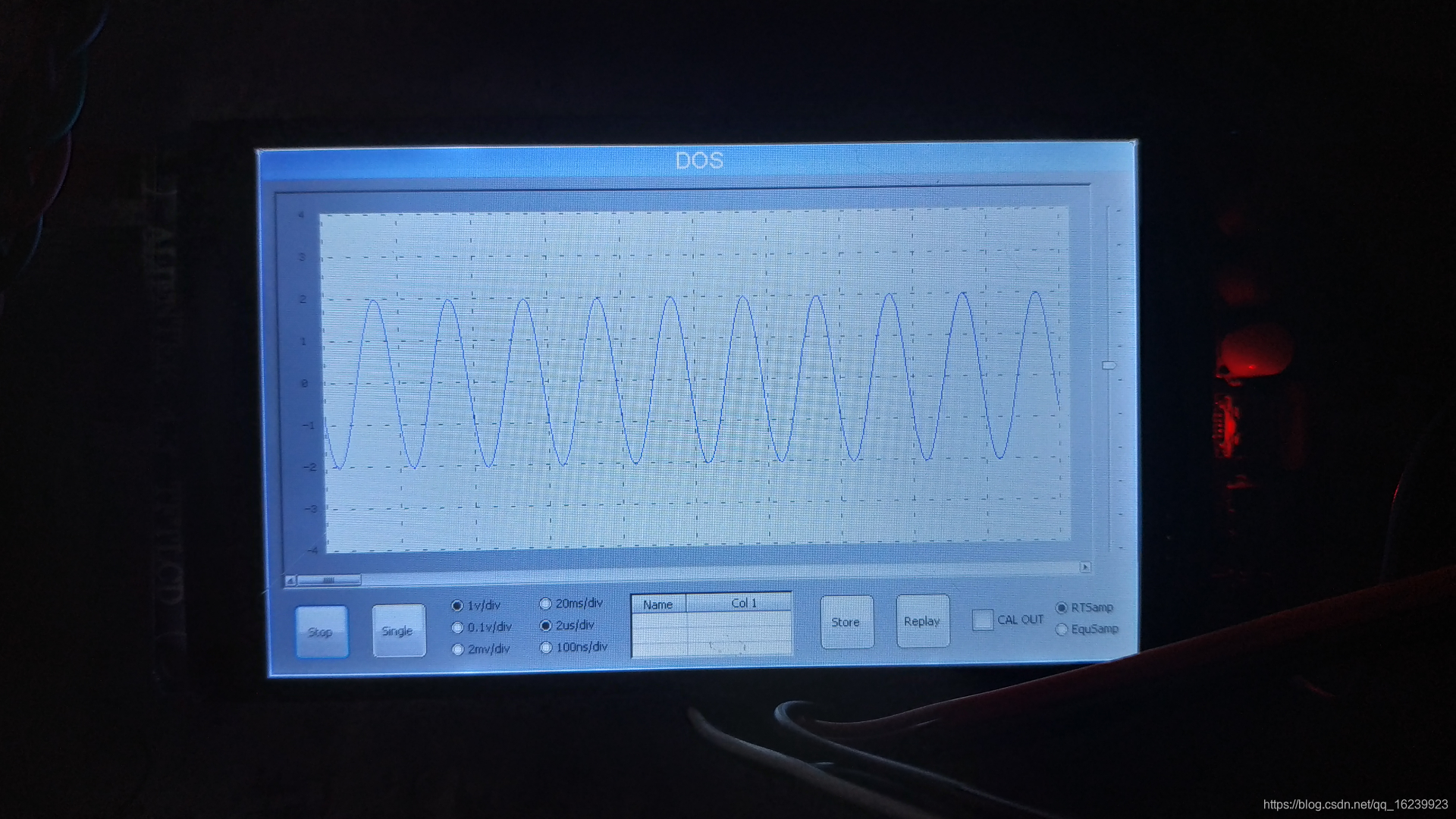Select the 2us/div time base
This screenshot has width=1456, height=819.
click(x=545, y=626)
